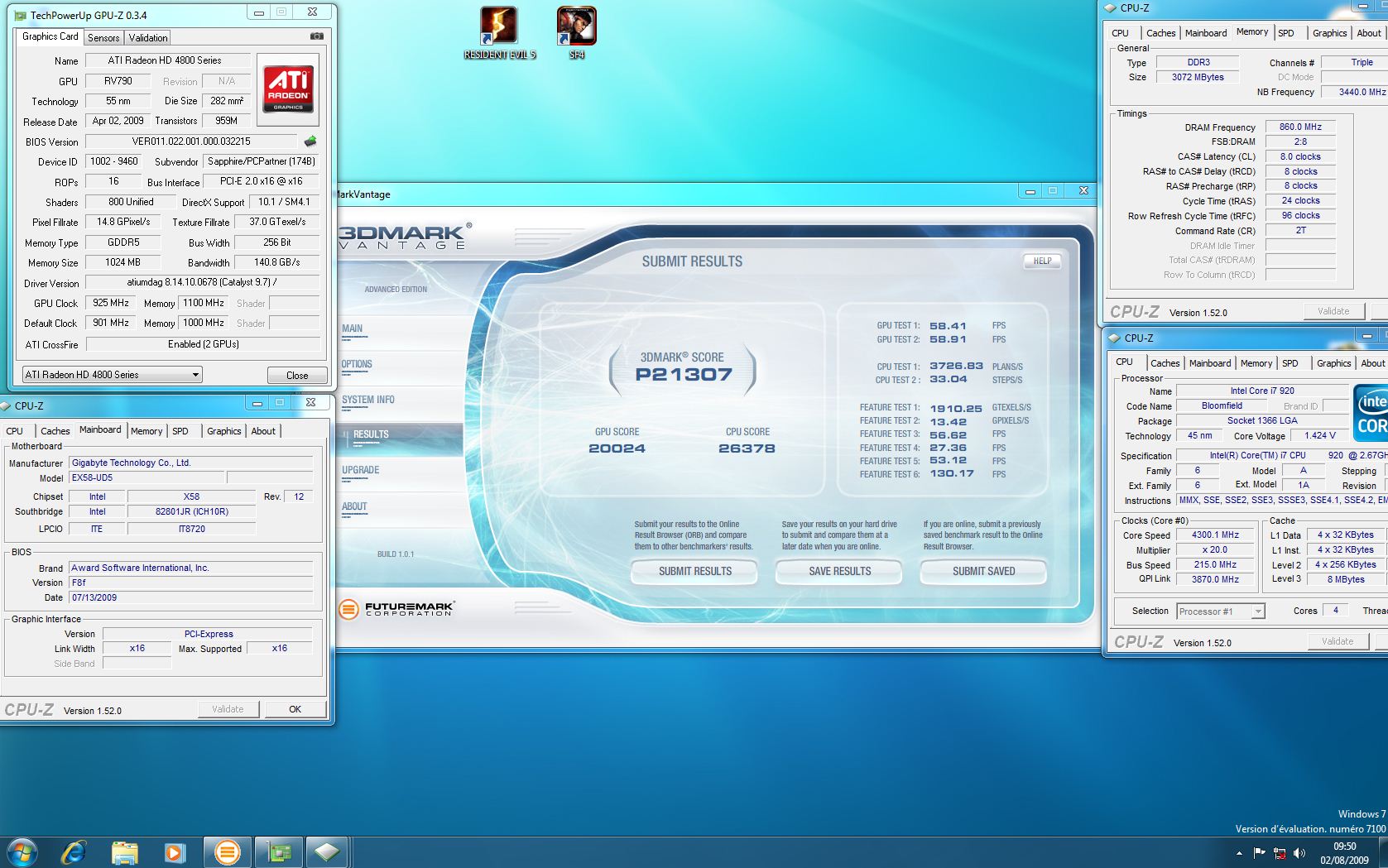Open Graphics tab in Mainboard CPU-Z window
This screenshot has height=868, width=1388.
click(x=223, y=431)
